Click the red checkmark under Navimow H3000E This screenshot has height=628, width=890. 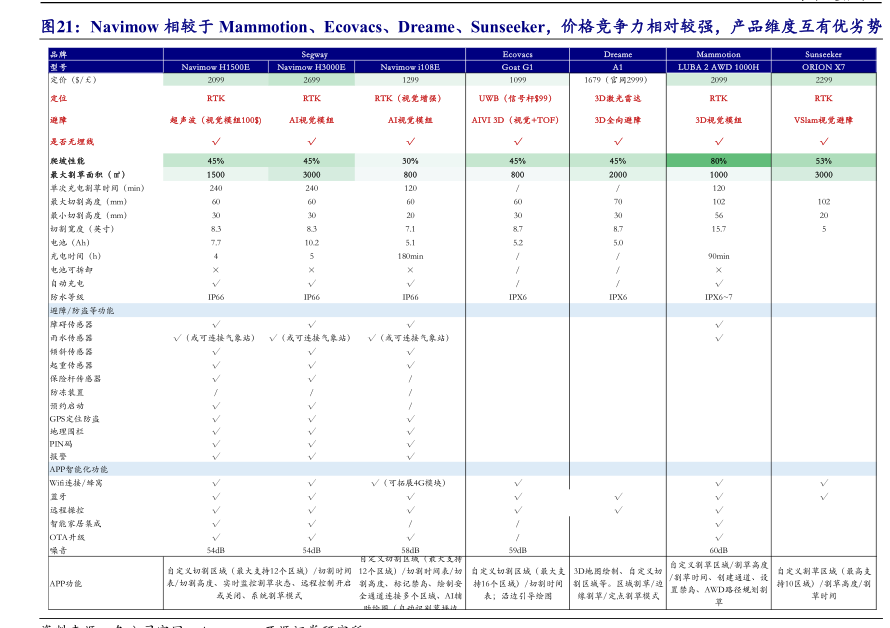click(x=312, y=142)
